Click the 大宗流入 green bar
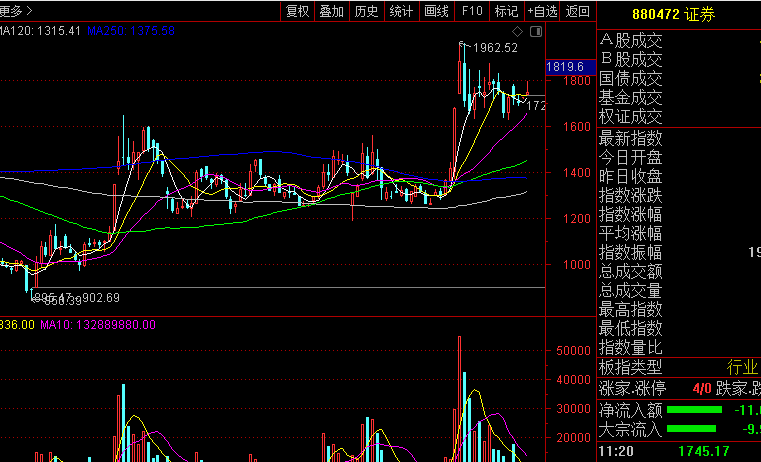This screenshot has width=761, height=462. (x=691, y=429)
